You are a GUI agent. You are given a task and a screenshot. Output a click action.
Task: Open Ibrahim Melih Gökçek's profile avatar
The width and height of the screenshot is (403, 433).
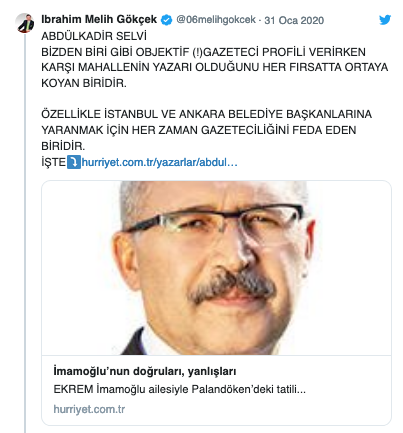tap(25, 23)
